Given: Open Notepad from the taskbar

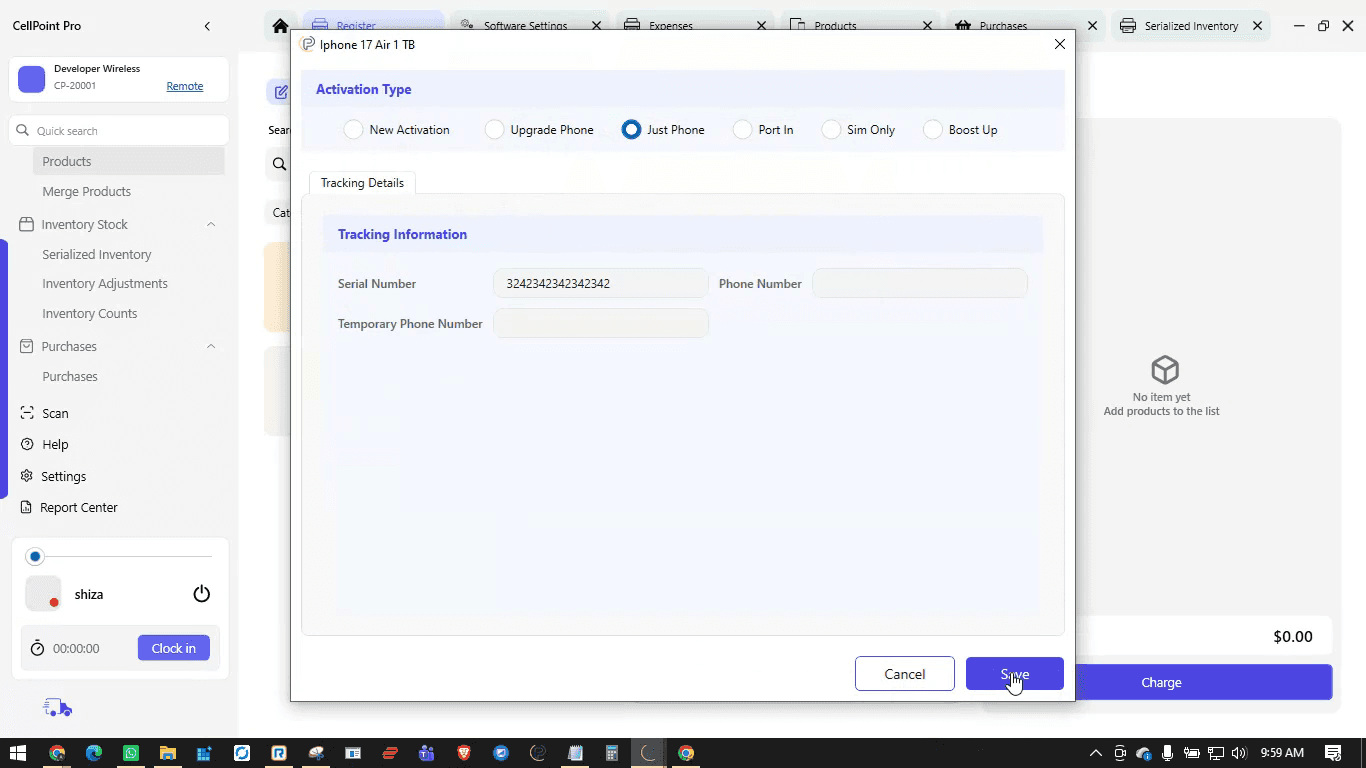Looking at the screenshot, I should 575,753.
